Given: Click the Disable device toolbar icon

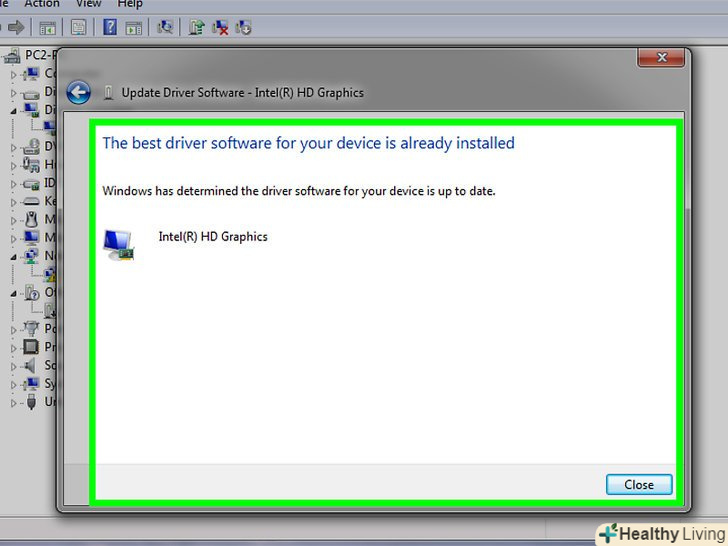Looking at the screenshot, I should pyautogui.click(x=243, y=27).
